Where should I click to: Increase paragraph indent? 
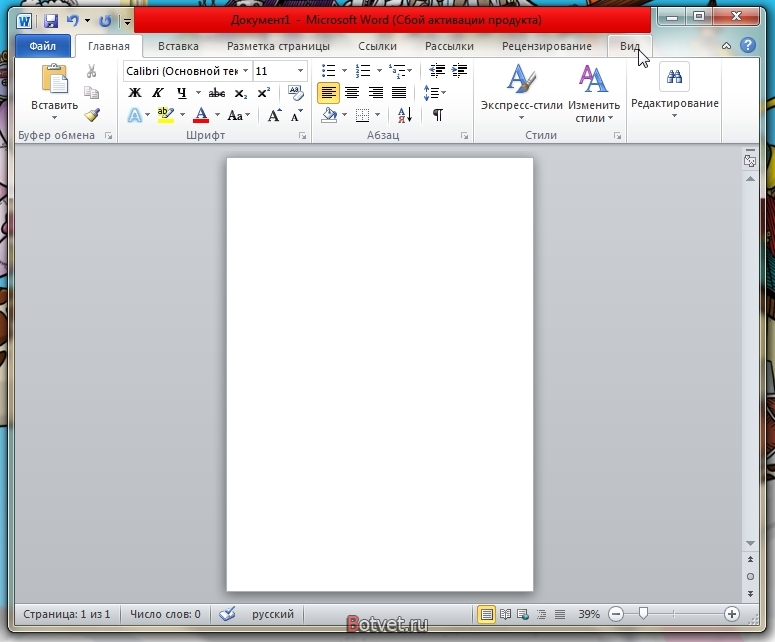pyautogui.click(x=460, y=71)
